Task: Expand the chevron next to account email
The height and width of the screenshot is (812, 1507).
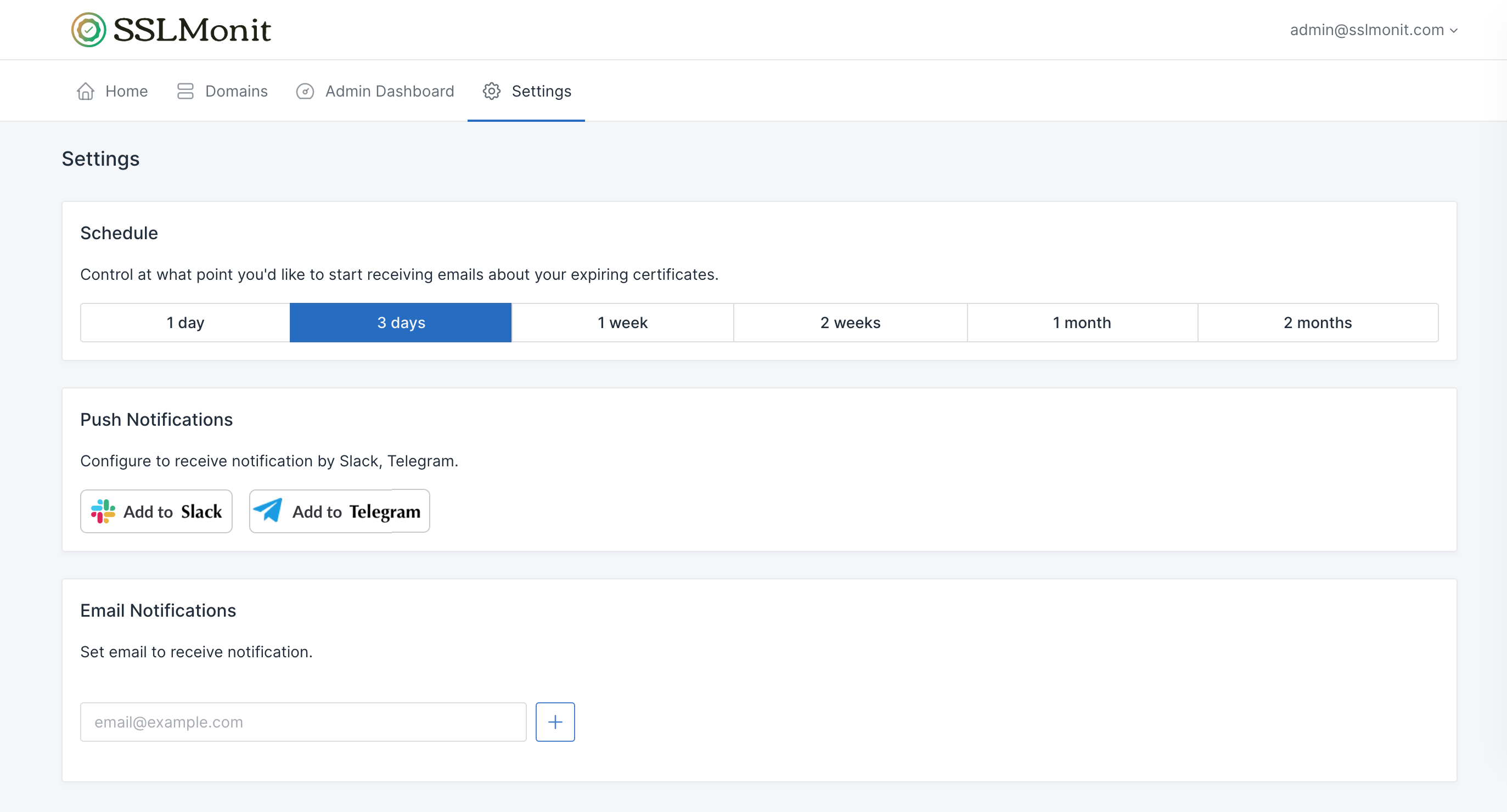Action: [x=1454, y=30]
